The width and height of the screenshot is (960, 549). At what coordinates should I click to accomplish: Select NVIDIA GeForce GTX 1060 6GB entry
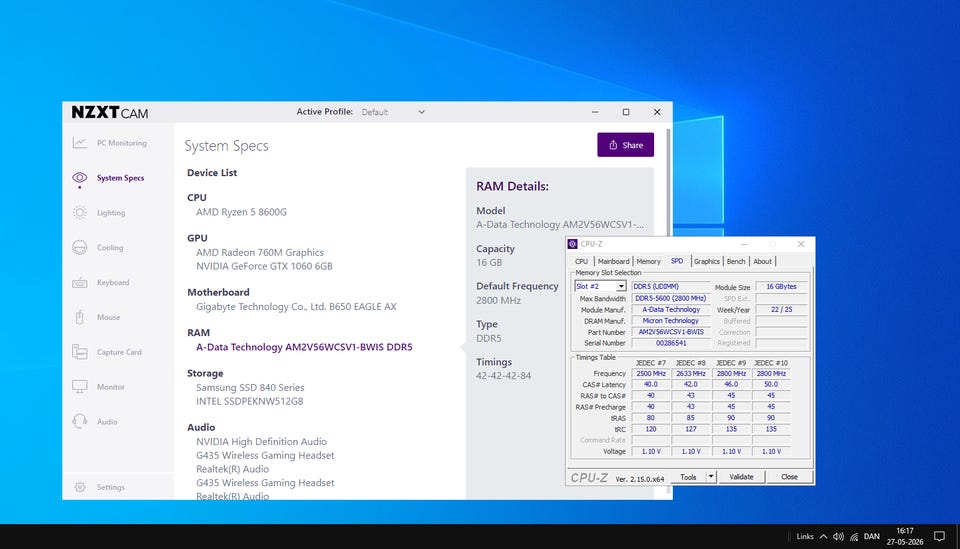click(x=264, y=266)
